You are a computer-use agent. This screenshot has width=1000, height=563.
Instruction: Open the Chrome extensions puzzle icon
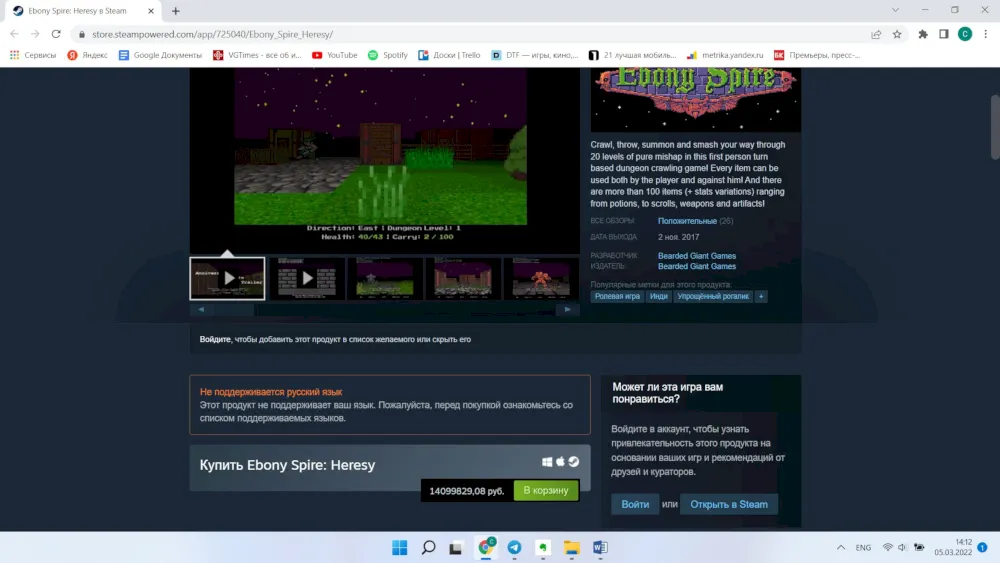coord(923,34)
